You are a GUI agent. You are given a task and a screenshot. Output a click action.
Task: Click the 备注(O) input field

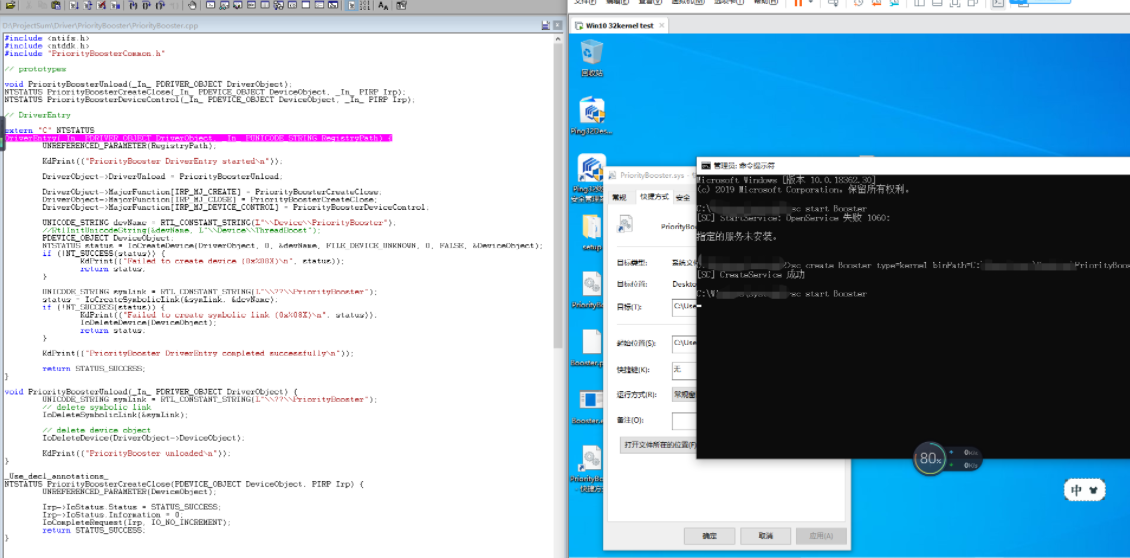tap(684, 420)
